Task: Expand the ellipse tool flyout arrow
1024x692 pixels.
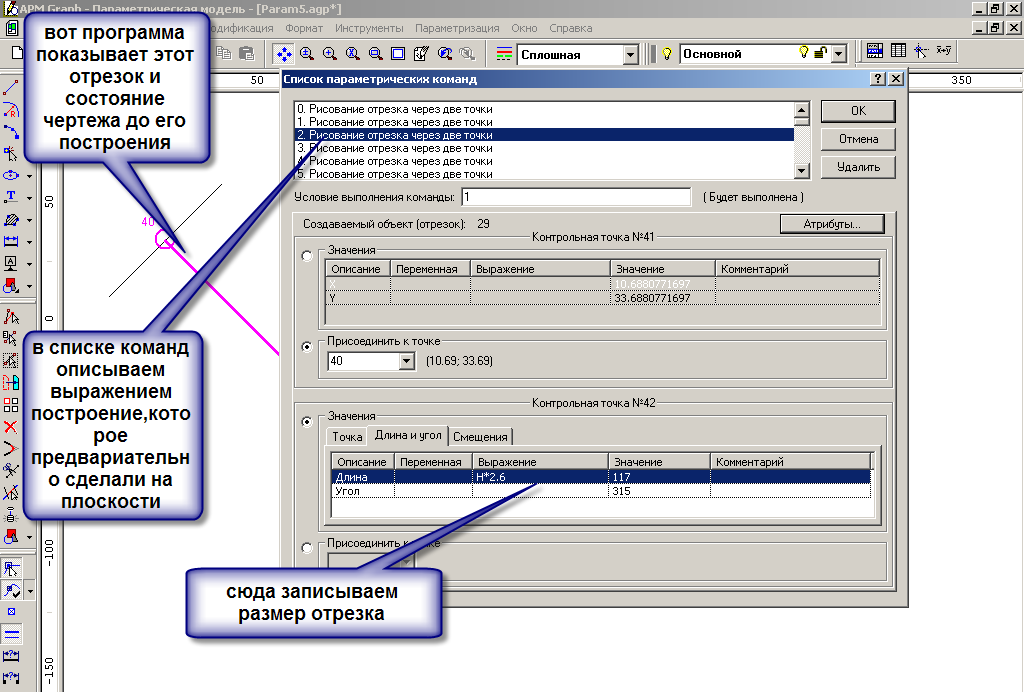Action: pyautogui.click(x=29, y=176)
